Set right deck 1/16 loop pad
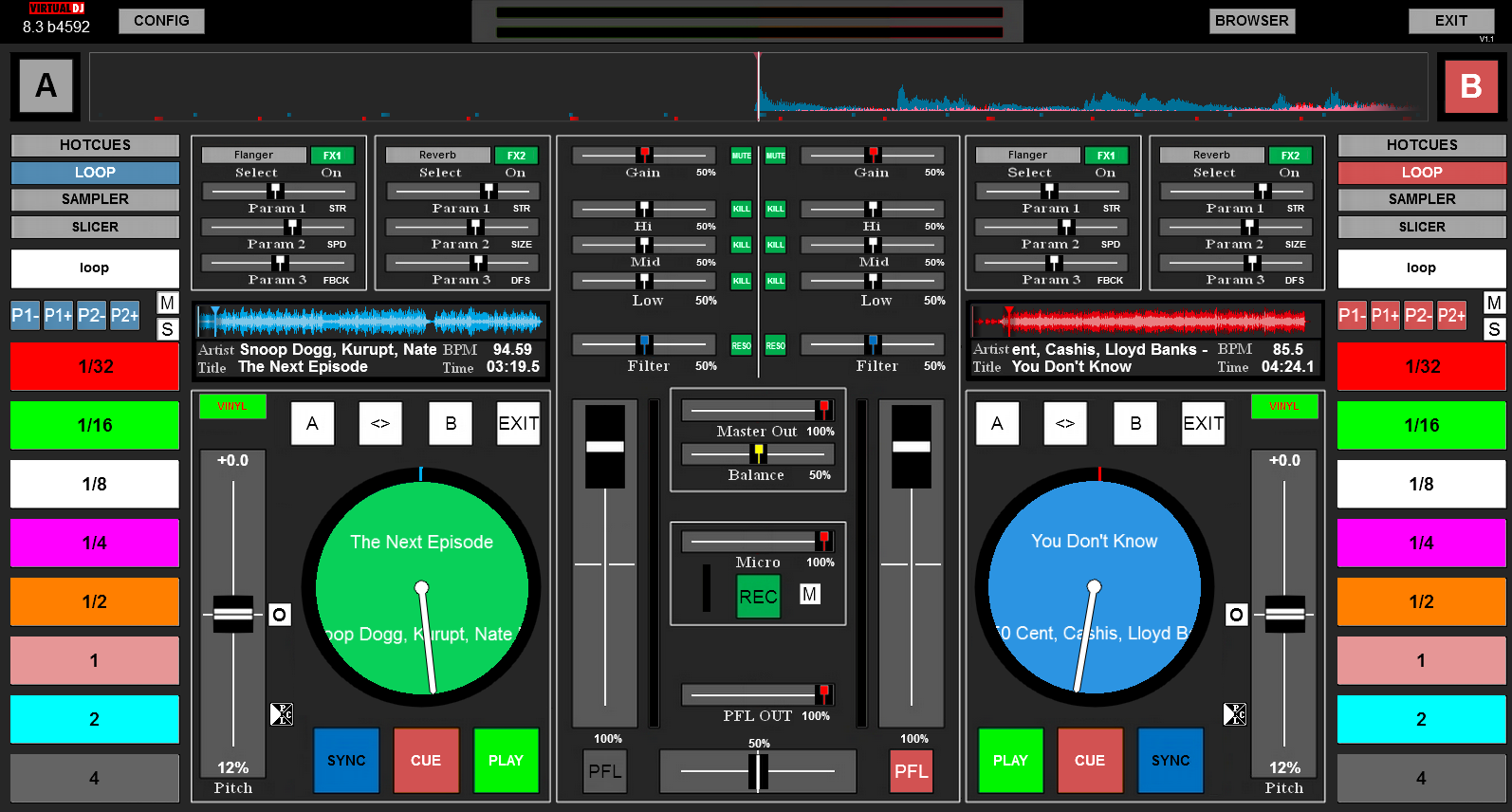 (1422, 425)
